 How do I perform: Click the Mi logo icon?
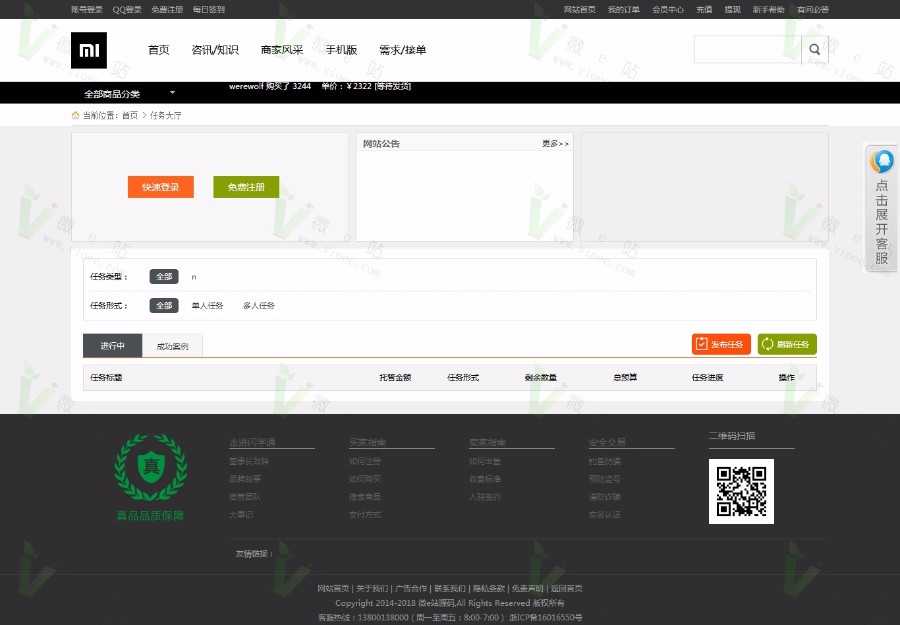point(89,50)
